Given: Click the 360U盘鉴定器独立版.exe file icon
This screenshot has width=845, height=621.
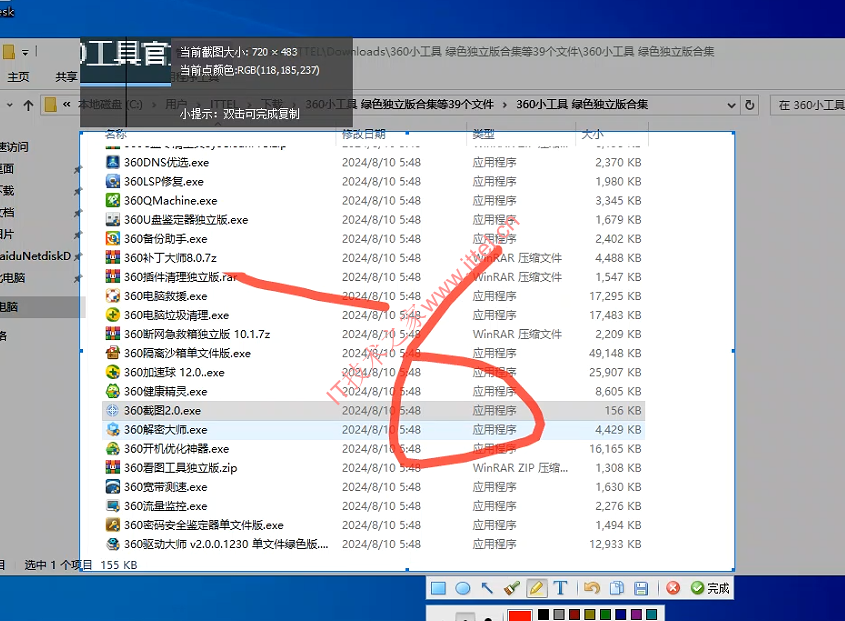Looking at the screenshot, I should [113, 219].
